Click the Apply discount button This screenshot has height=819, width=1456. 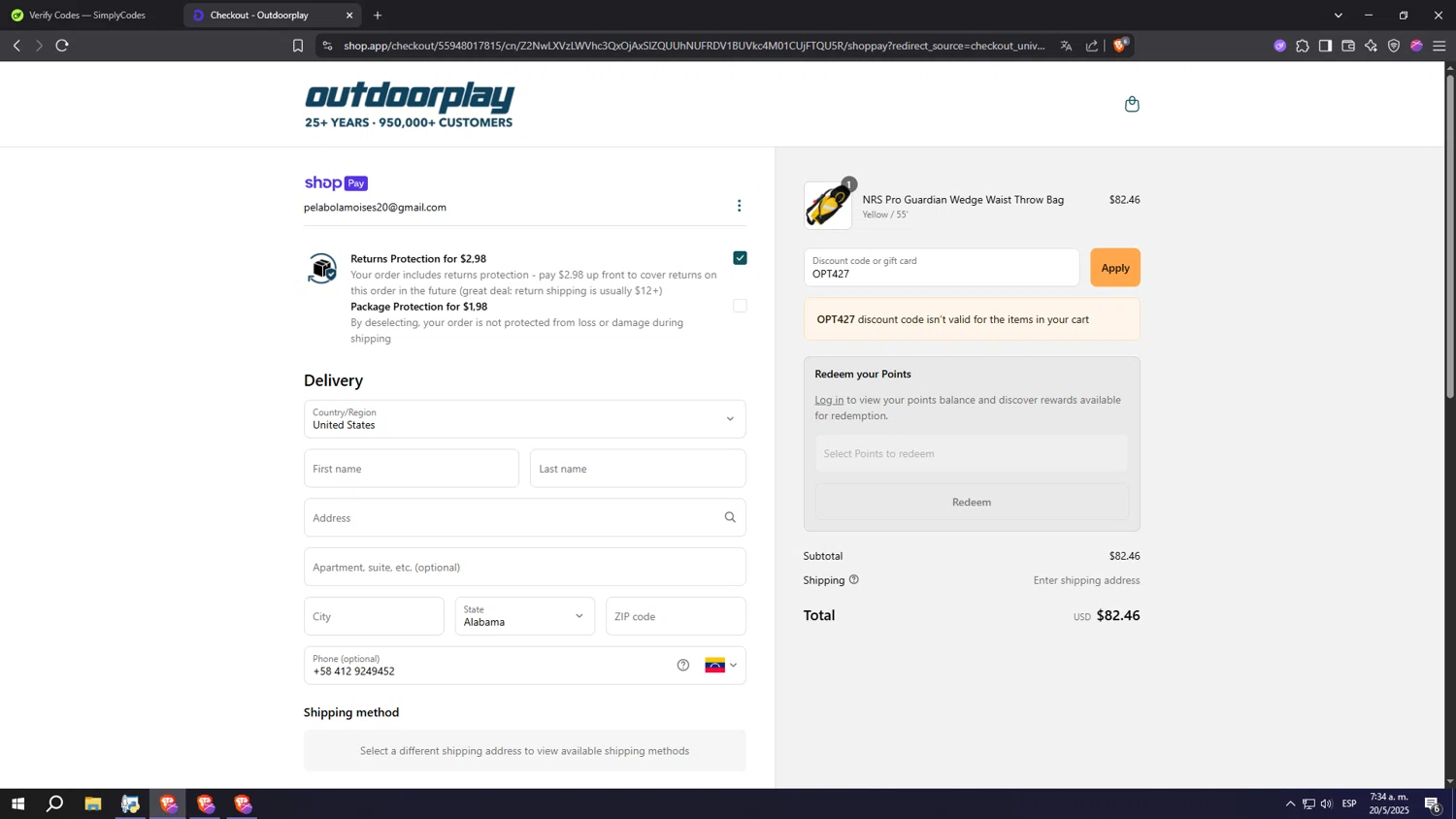1115,268
